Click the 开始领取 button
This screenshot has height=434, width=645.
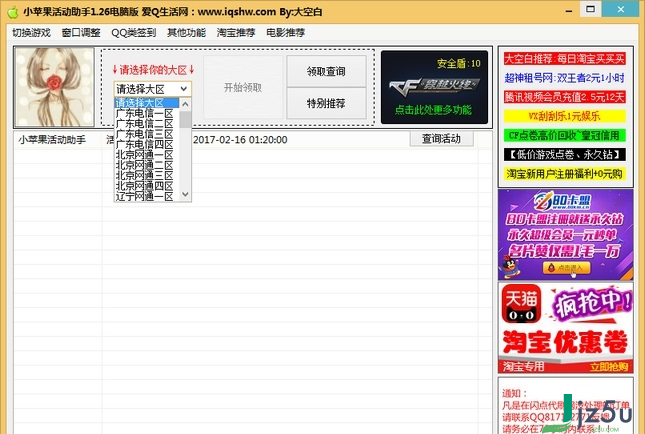point(243,87)
